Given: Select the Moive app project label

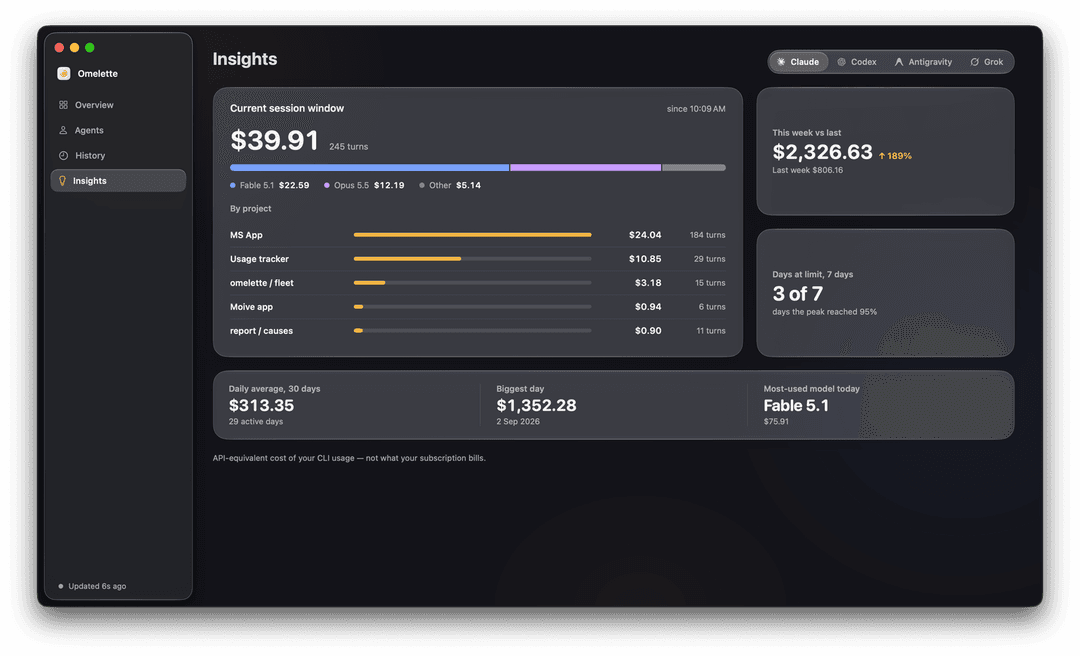Looking at the screenshot, I should click(x=251, y=307).
